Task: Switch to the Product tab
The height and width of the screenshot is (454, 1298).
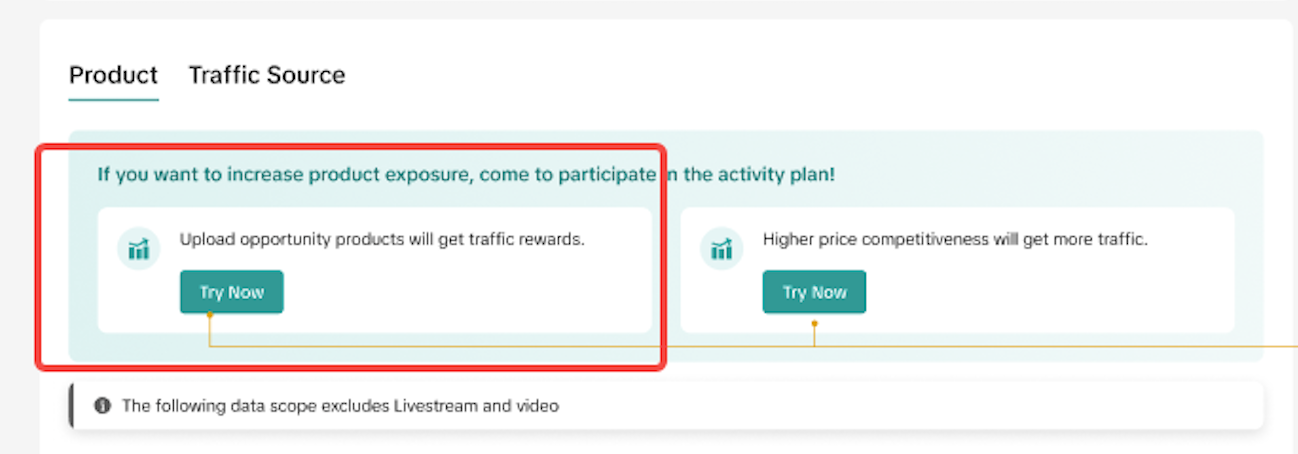Action: tap(113, 75)
